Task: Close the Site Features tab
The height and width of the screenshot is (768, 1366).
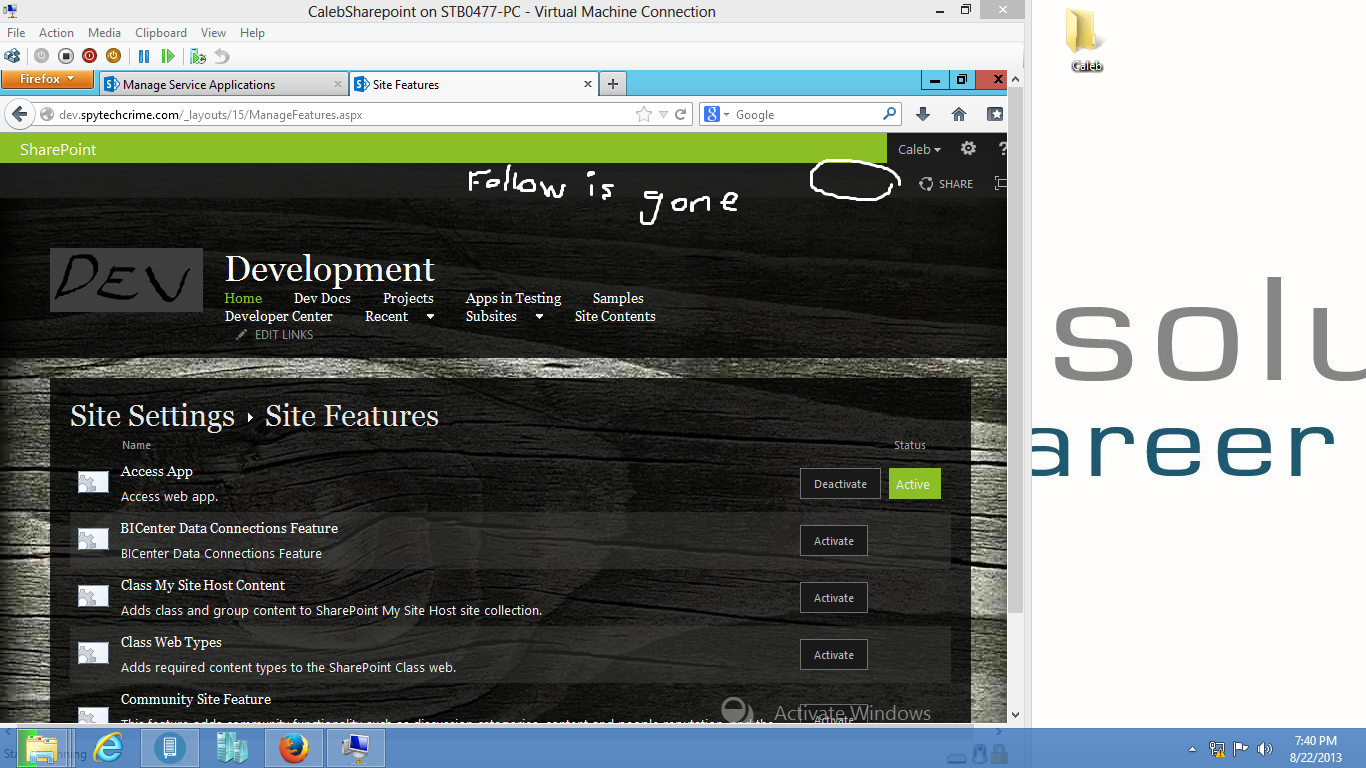Action: coord(588,85)
